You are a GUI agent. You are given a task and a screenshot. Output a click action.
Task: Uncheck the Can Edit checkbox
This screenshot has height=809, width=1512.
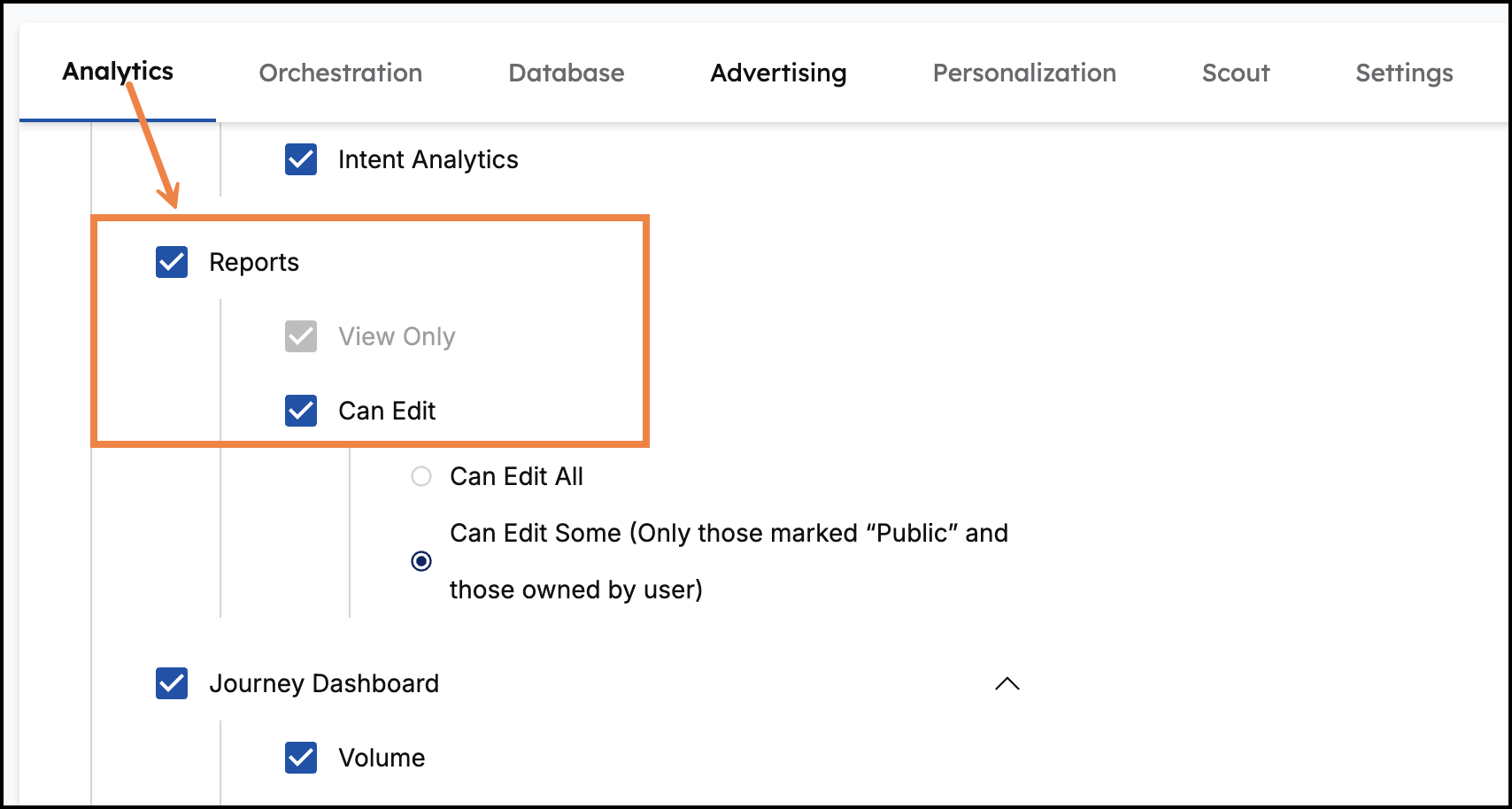[x=301, y=411]
